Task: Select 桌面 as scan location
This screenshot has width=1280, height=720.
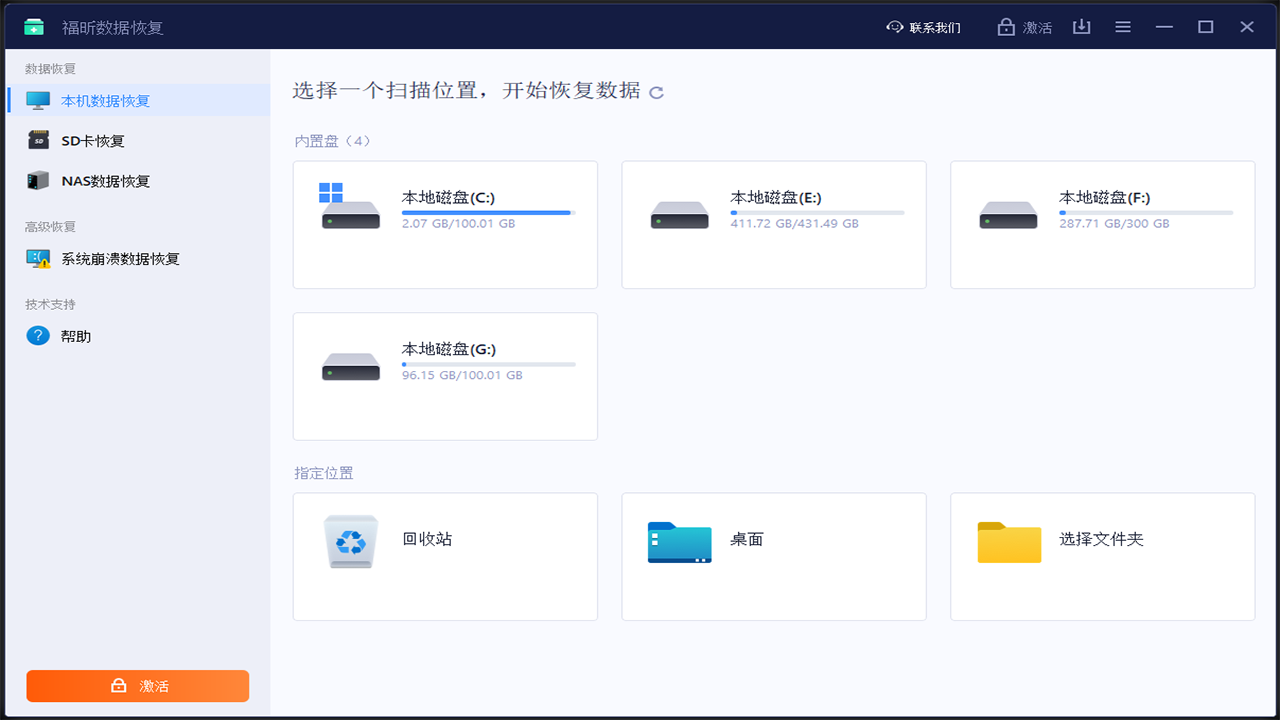Action: (x=774, y=556)
